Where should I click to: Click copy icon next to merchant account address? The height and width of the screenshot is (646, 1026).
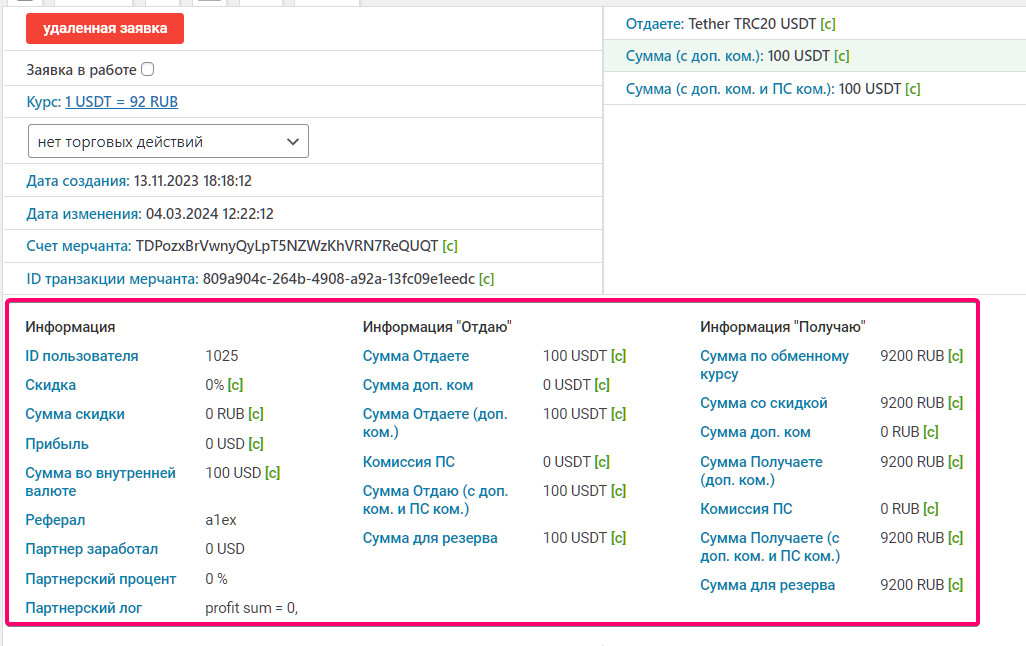click(450, 246)
